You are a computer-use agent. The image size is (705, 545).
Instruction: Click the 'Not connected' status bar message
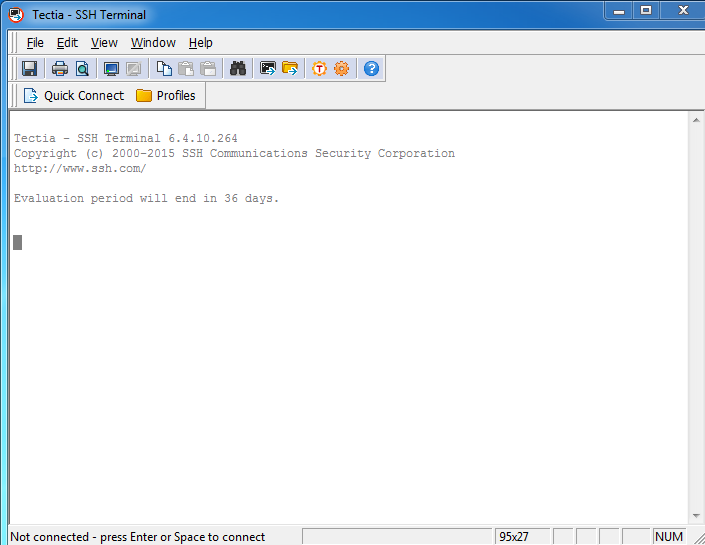tap(138, 537)
